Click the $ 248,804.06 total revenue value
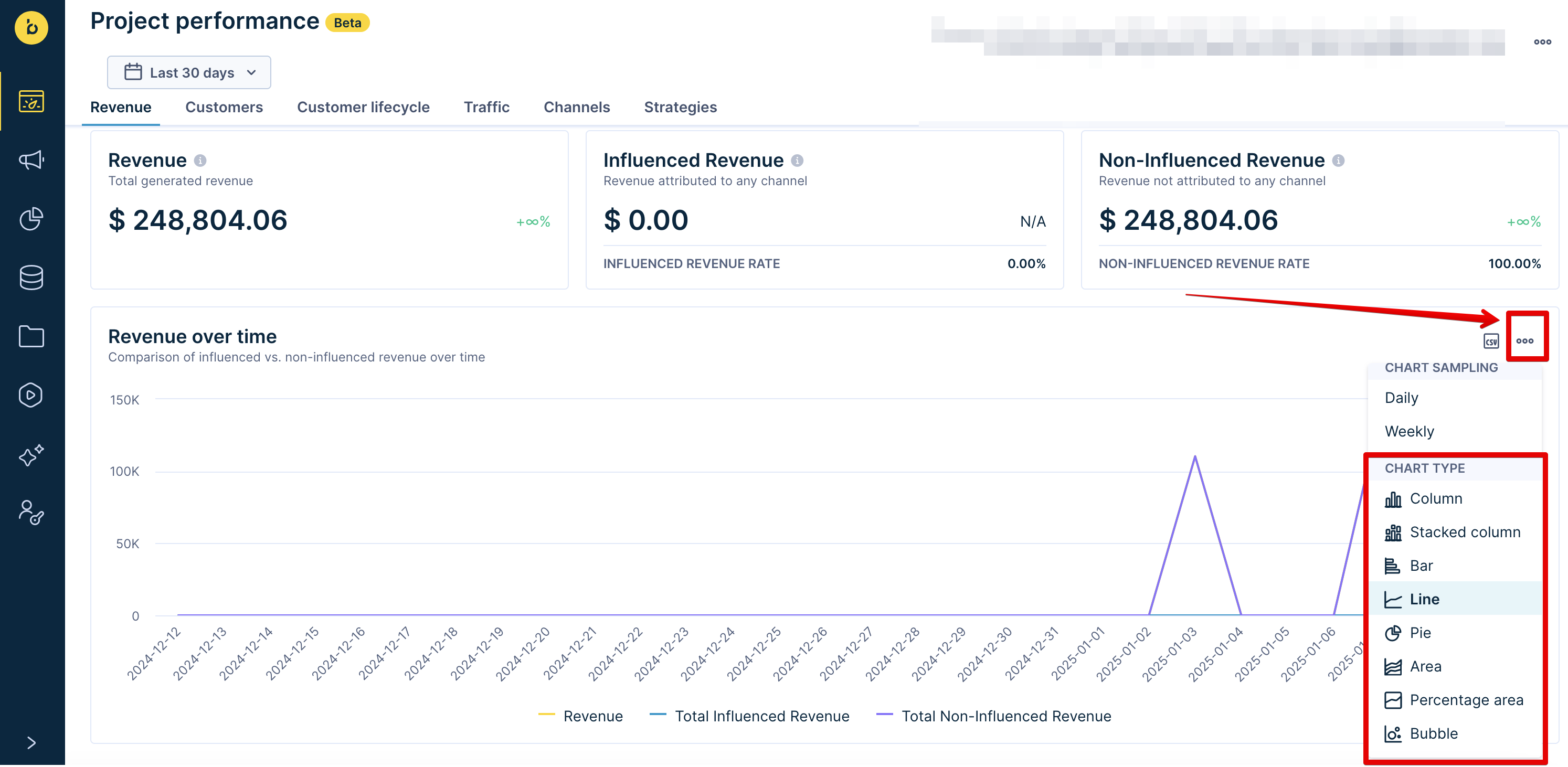Screen dimensions: 1568x767 [198, 220]
